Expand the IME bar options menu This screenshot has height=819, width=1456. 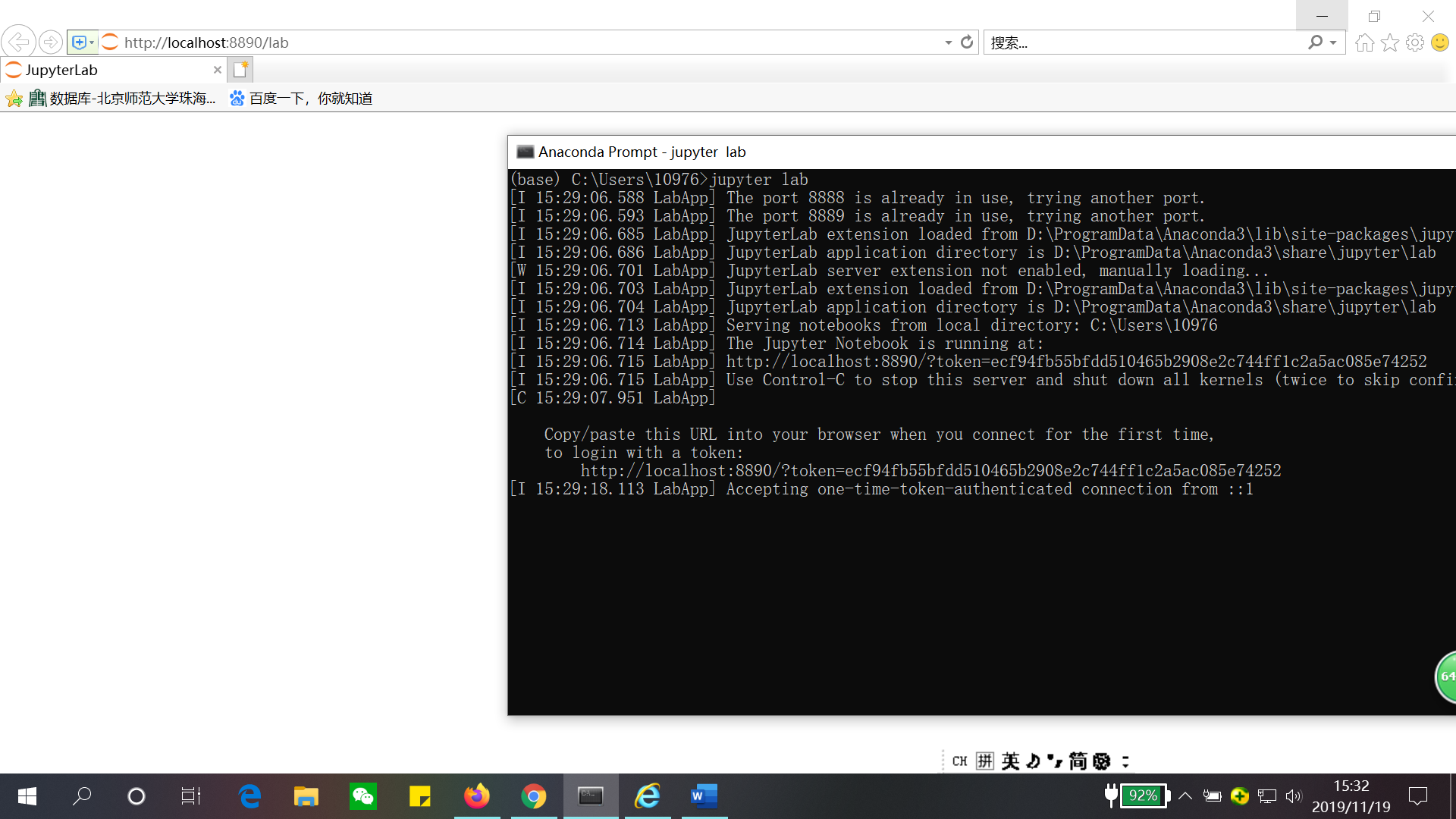click(x=1125, y=761)
